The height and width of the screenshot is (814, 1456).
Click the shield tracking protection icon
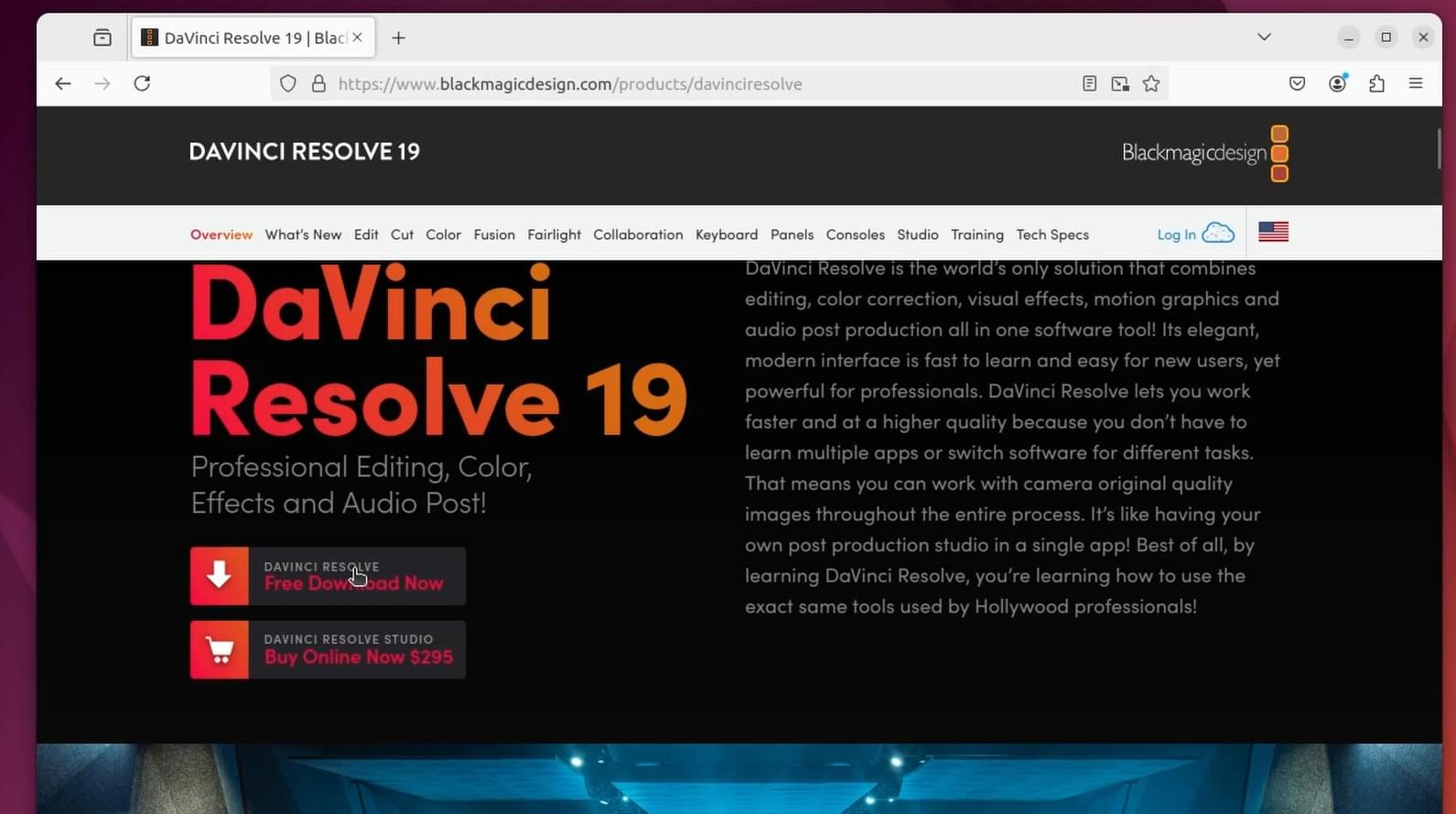(x=288, y=83)
